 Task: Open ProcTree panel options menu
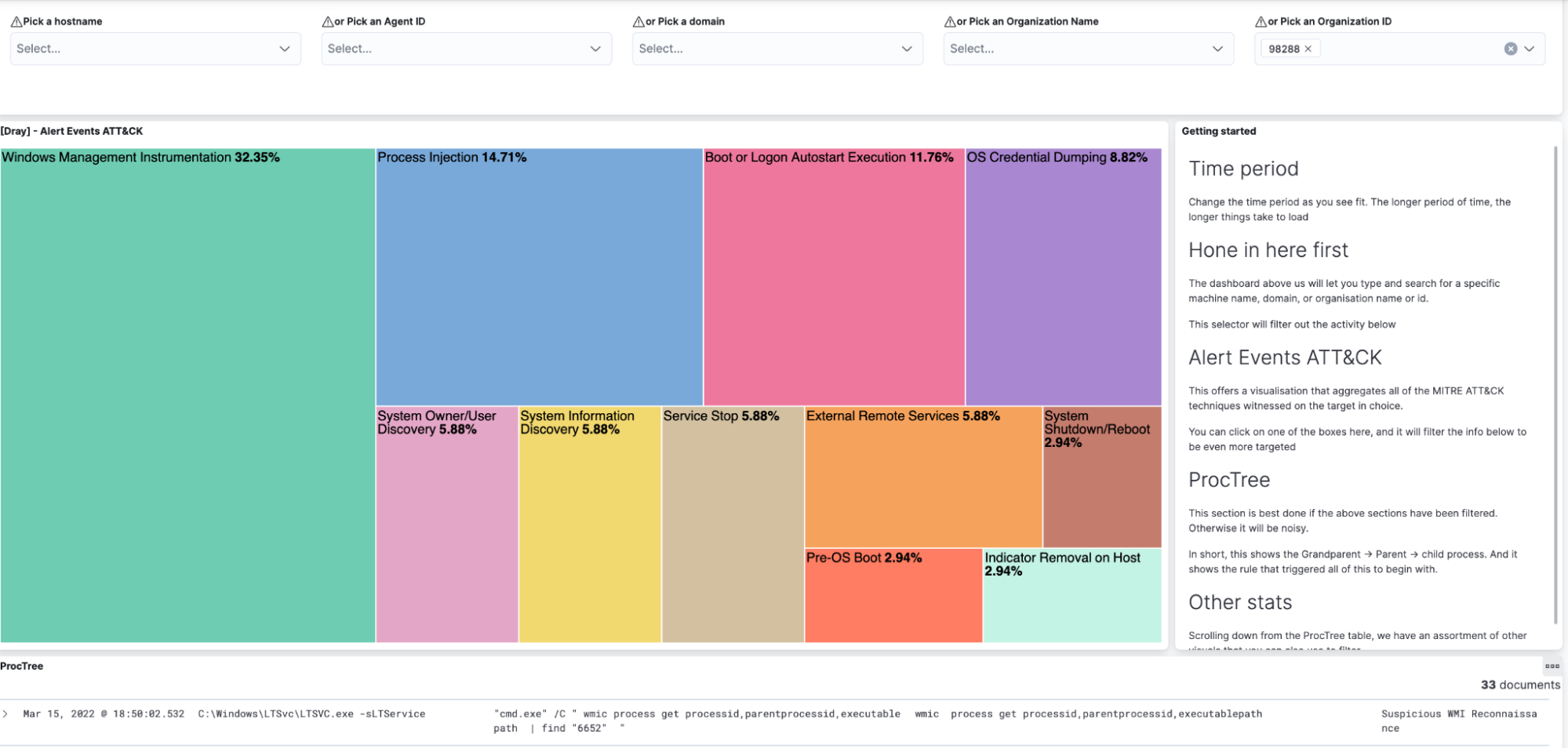pyautogui.click(x=1552, y=666)
